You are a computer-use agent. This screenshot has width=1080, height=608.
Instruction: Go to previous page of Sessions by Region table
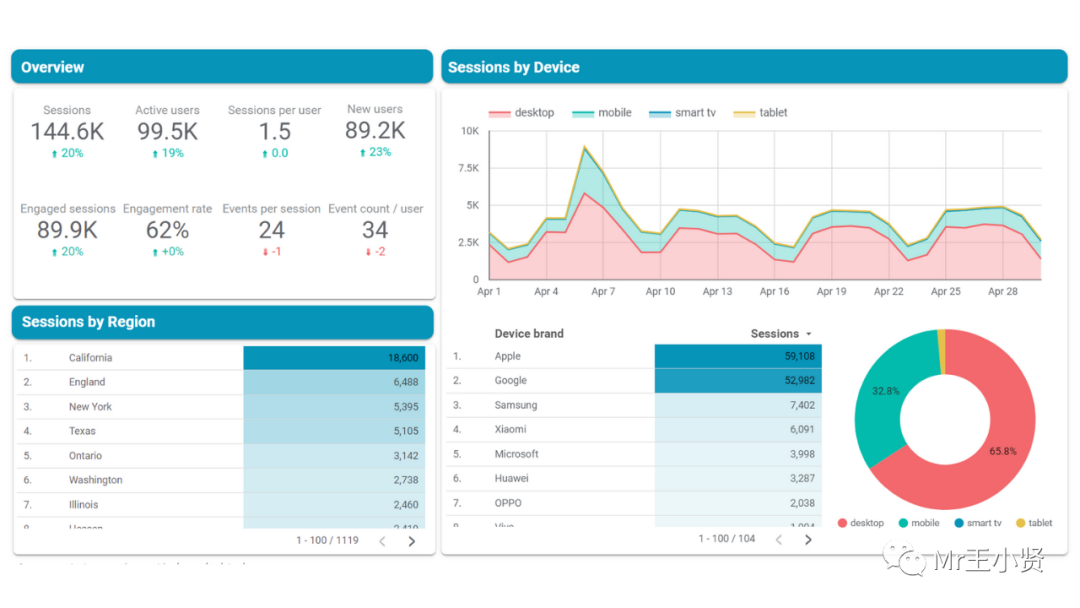(x=382, y=541)
